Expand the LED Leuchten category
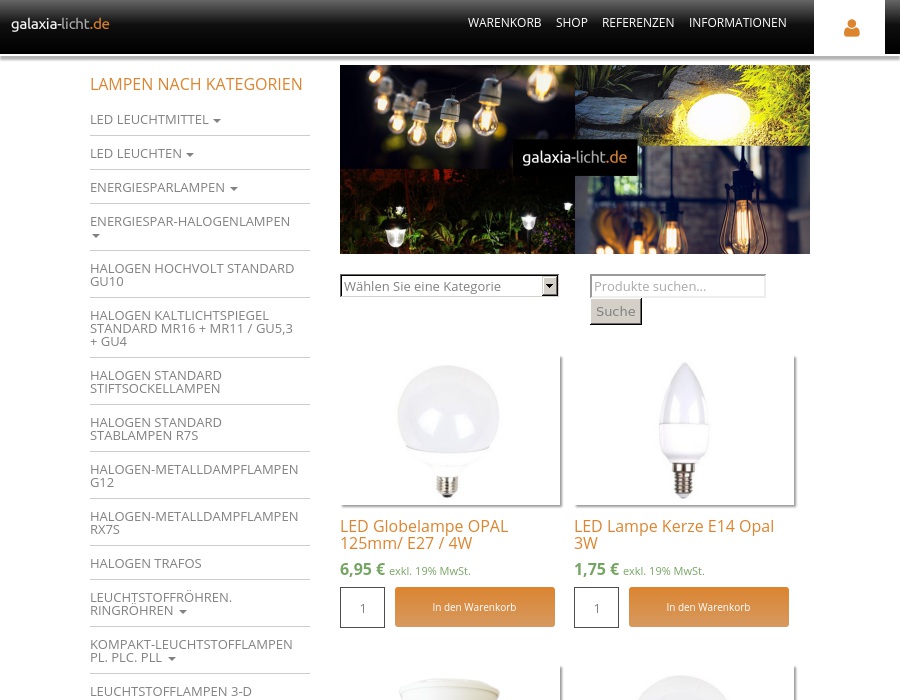The image size is (900, 700). coord(141,154)
